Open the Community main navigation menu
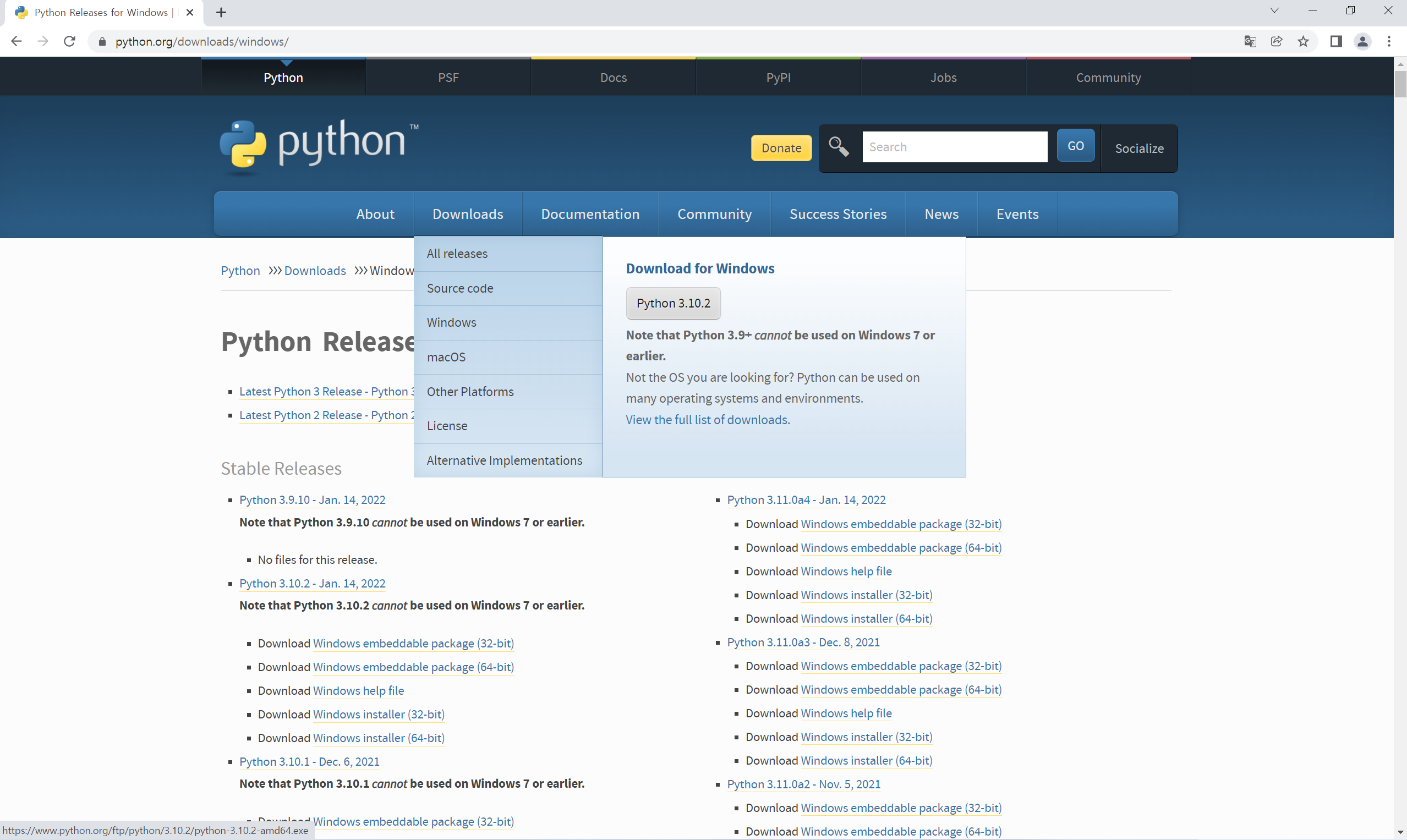 tap(715, 214)
